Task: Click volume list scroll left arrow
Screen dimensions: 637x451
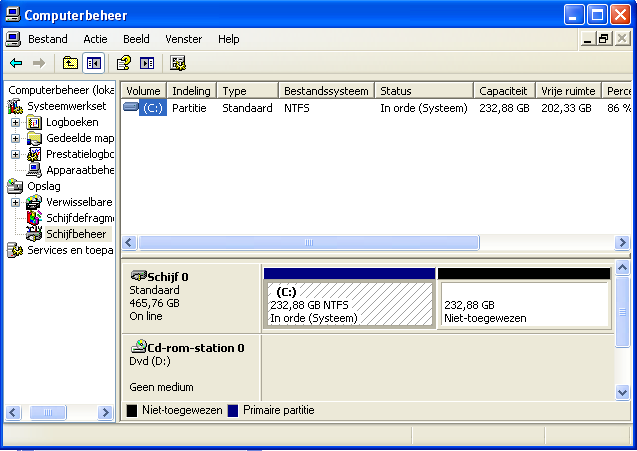Action: point(129,243)
